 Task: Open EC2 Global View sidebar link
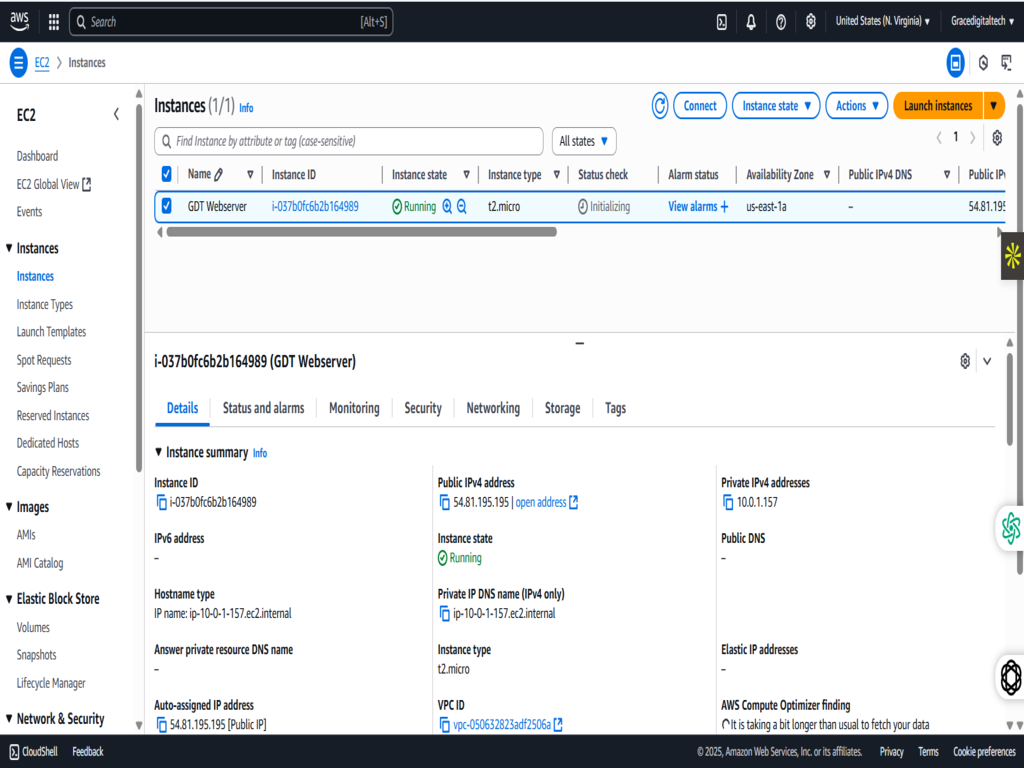pos(54,184)
